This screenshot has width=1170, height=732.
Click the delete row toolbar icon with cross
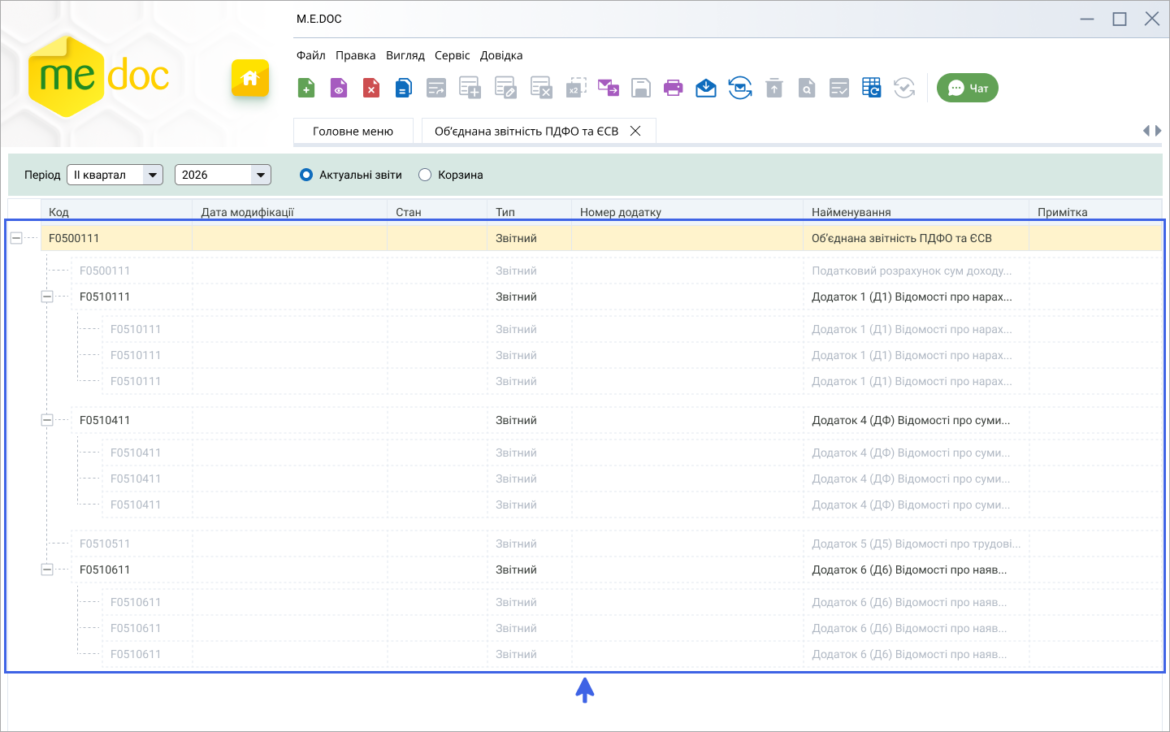coord(541,88)
